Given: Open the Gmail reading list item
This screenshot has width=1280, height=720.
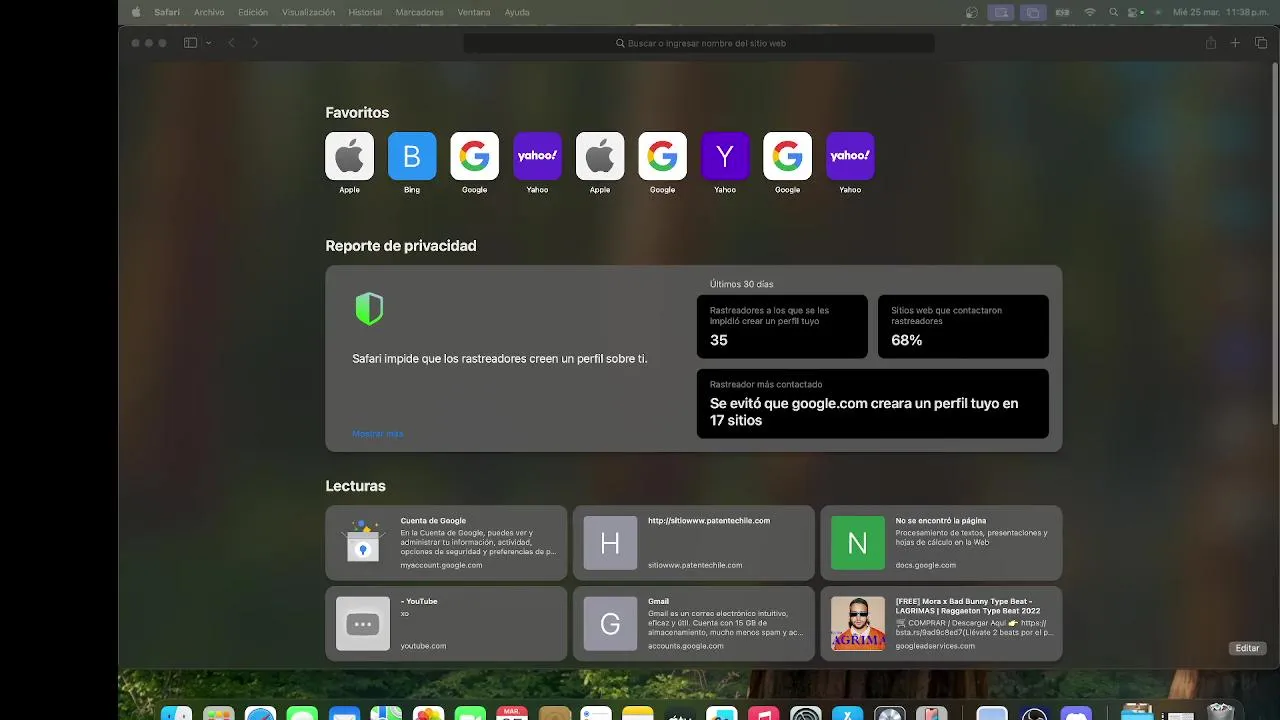Looking at the screenshot, I should pos(694,623).
